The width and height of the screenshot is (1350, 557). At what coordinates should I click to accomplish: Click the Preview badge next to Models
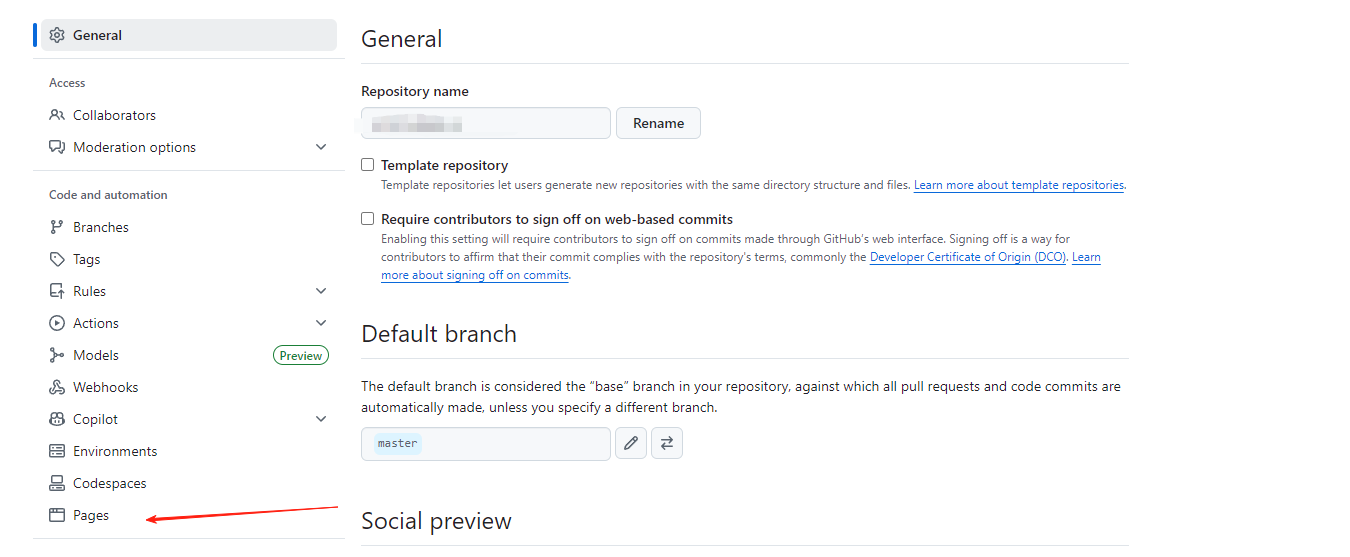click(x=301, y=355)
